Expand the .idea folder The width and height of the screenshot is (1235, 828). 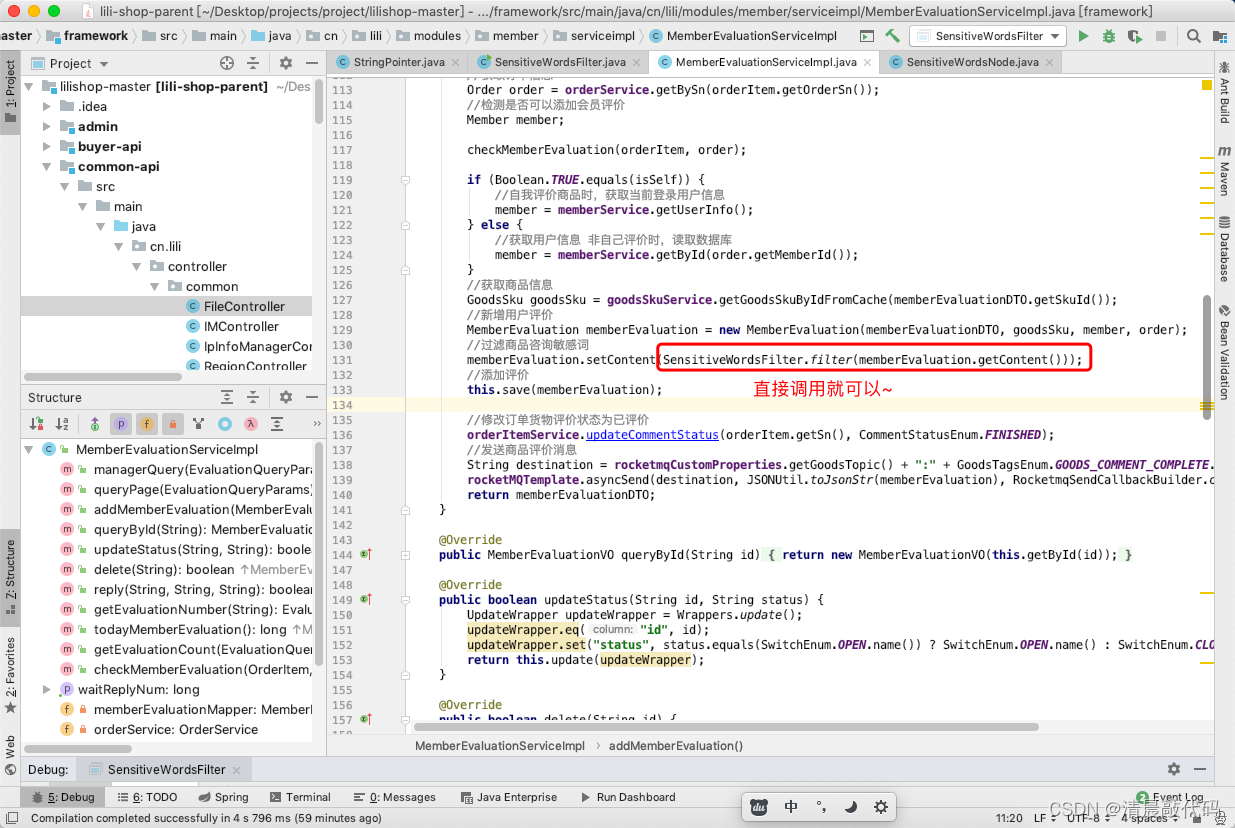point(47,107)
